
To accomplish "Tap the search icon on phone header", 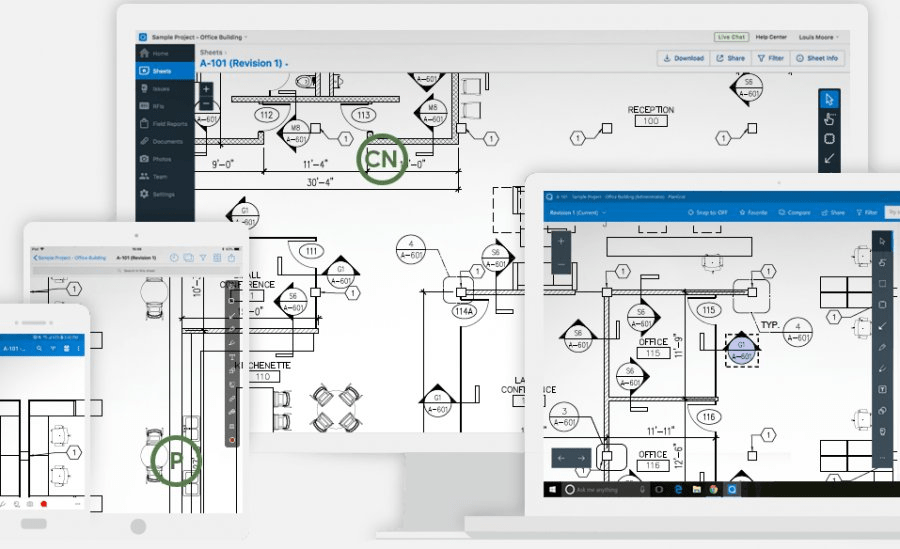I will pyautogui.click(x=39, y=348).
